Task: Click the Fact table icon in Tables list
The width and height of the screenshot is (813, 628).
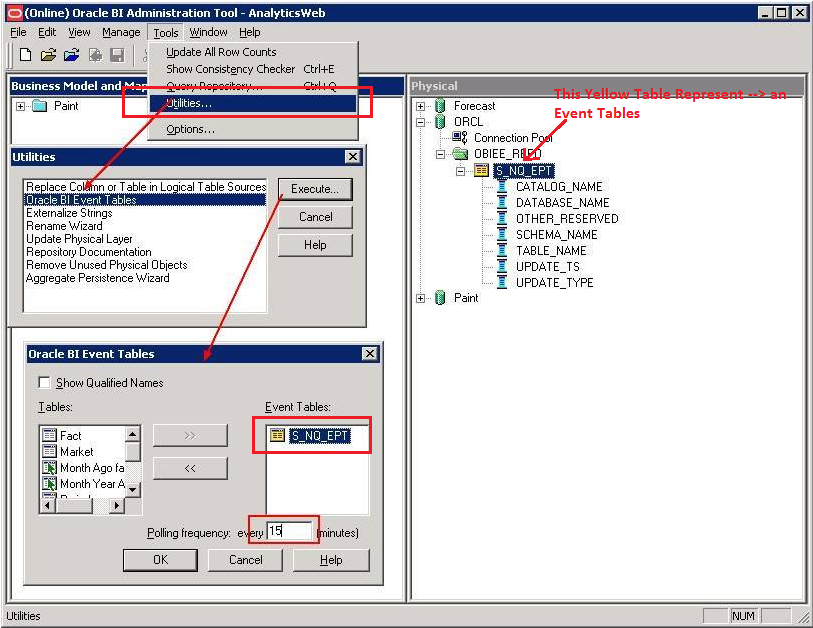Action: click(49, 435)
